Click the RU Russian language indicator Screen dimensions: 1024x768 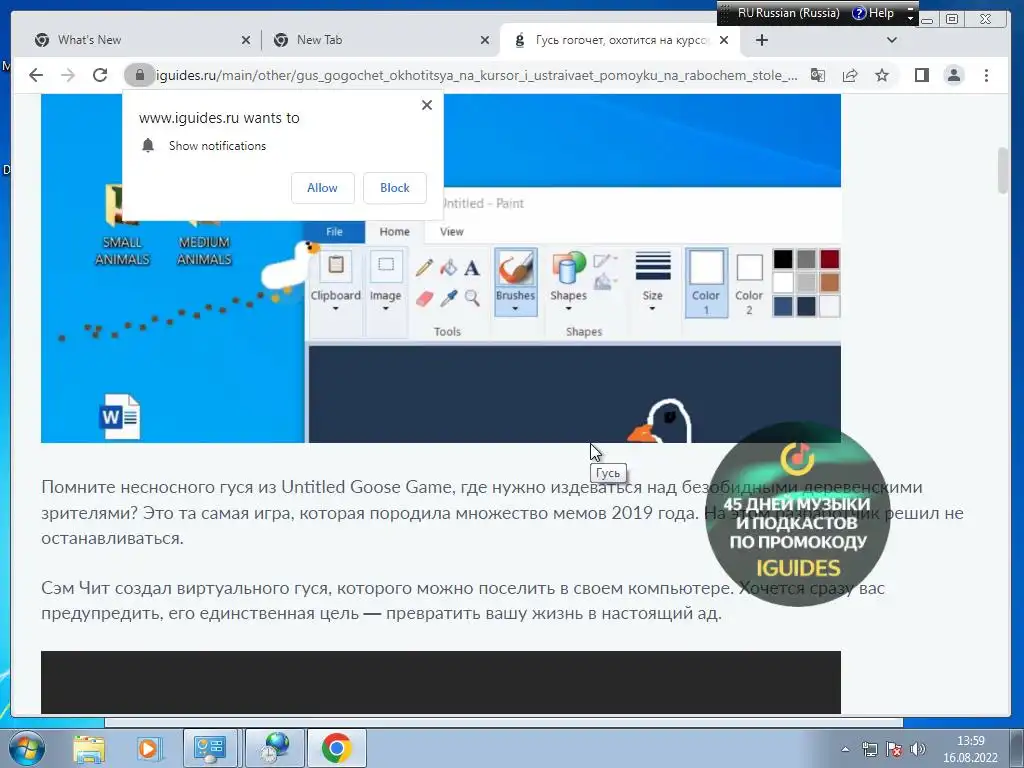point(788,13)
